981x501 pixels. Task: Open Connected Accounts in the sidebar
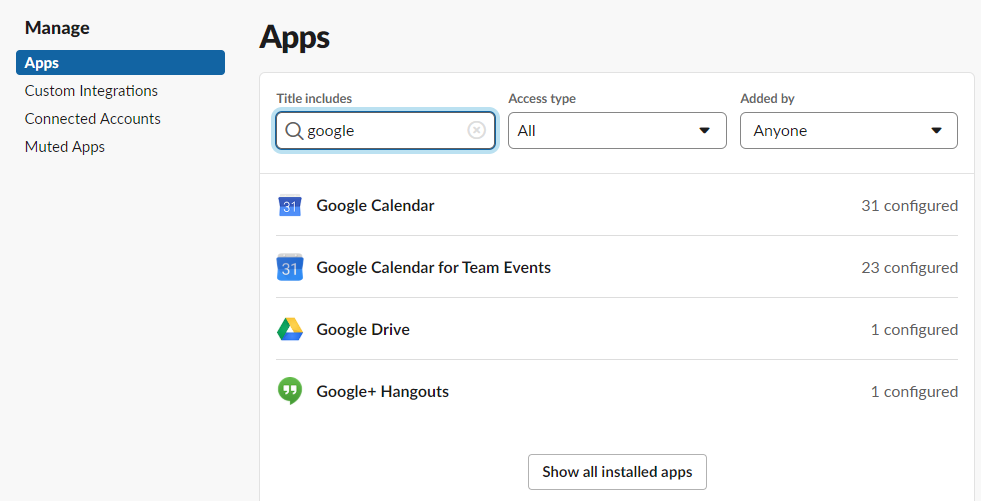(x=93, y=119)
